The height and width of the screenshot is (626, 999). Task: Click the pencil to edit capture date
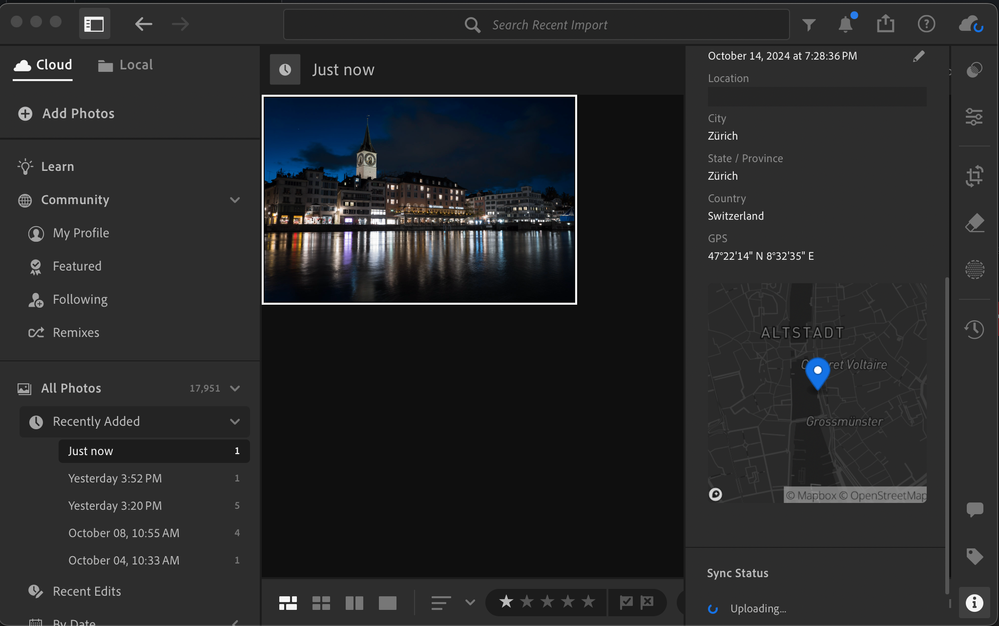point(919,57)
